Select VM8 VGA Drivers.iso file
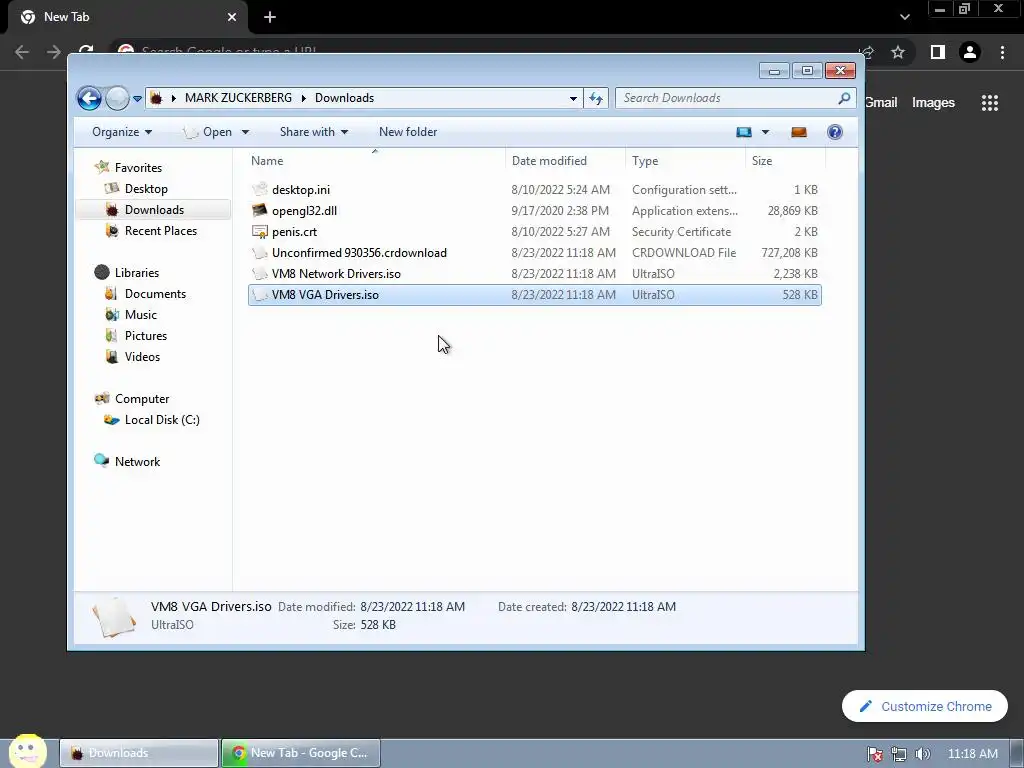The width and height of the screenshot is (1024, 768). click(534, 295)
